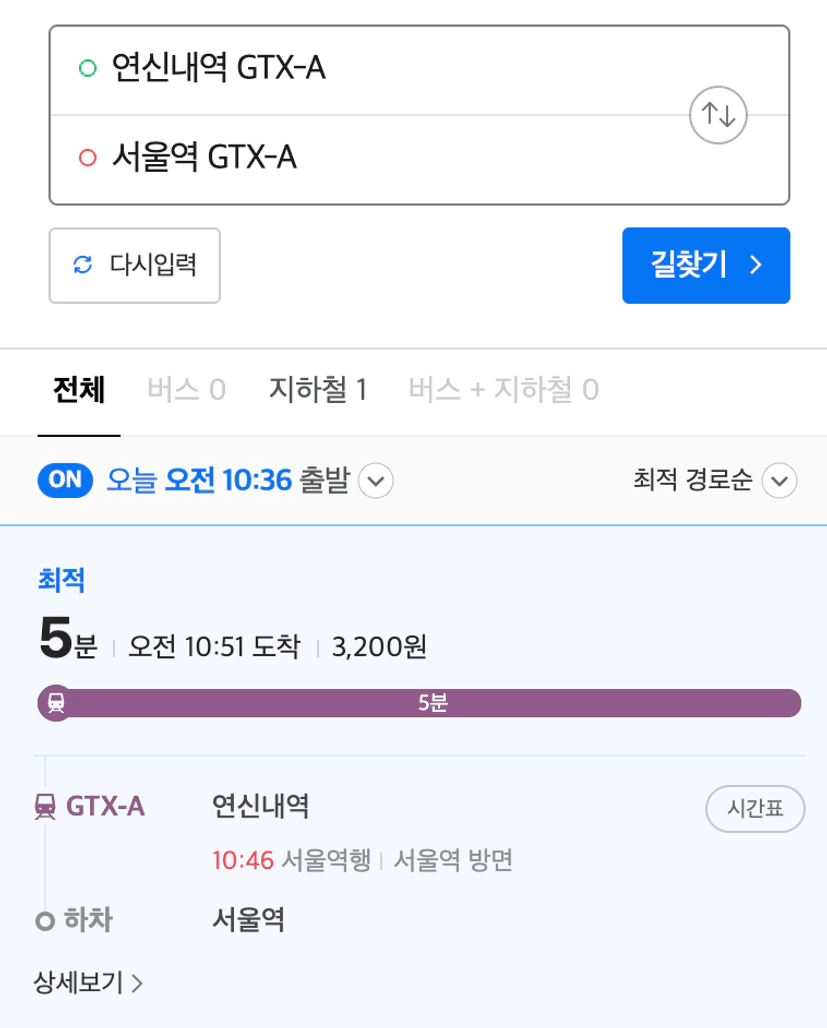The width and height of the screenshot is (827, 1028).
Task: Click the refresh icon in 다시입력
Action: pos(83,265)
